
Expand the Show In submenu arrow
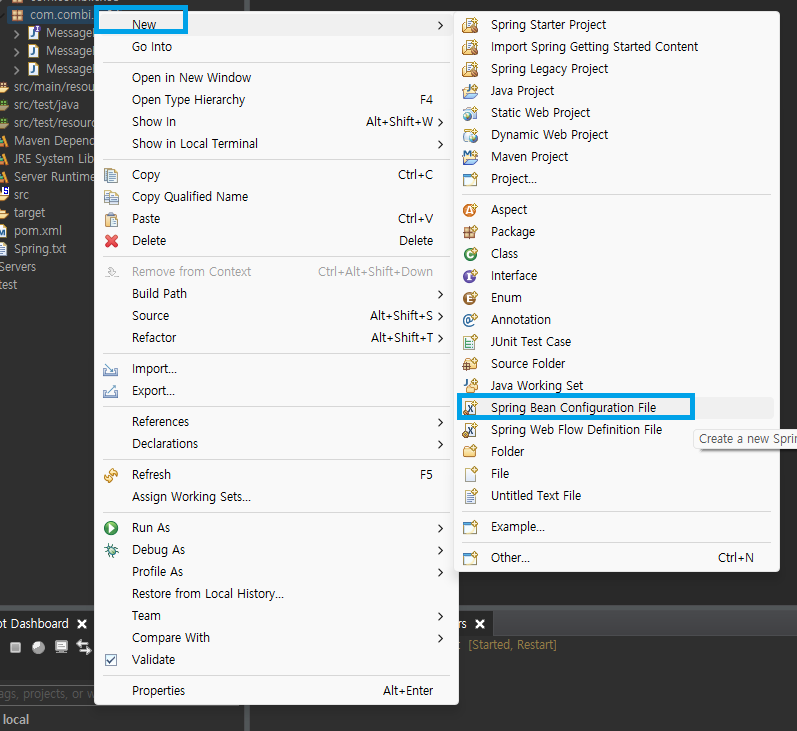click(440, 122)
